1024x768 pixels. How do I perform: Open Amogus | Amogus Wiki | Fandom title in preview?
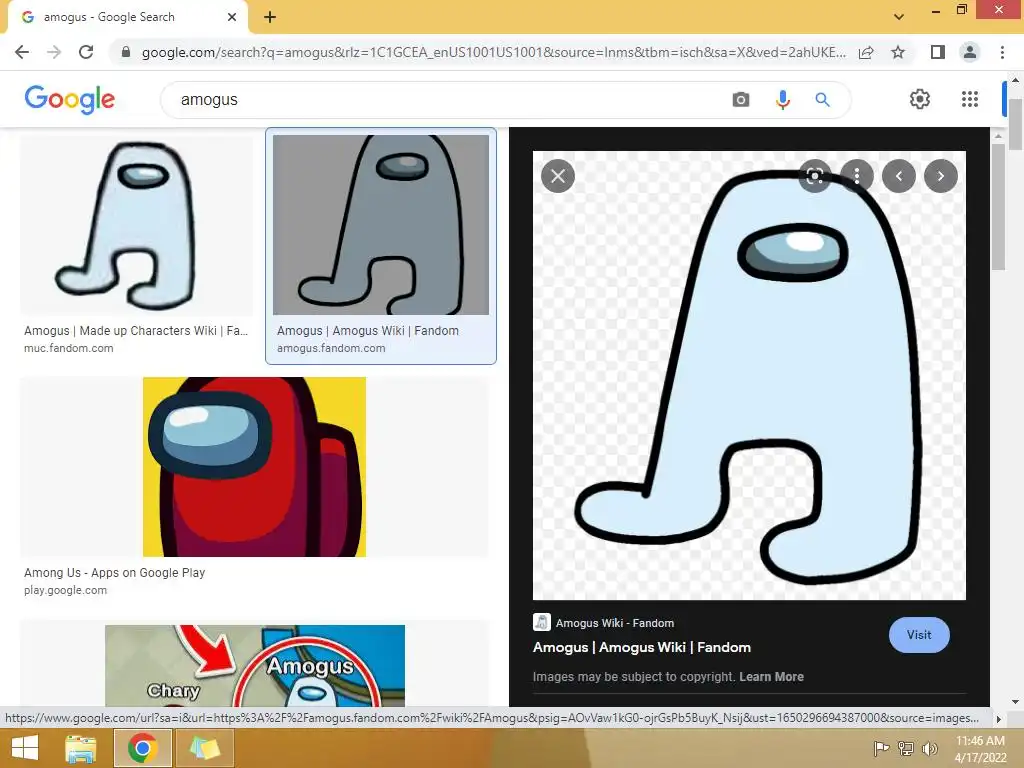[x=642, y=647]
